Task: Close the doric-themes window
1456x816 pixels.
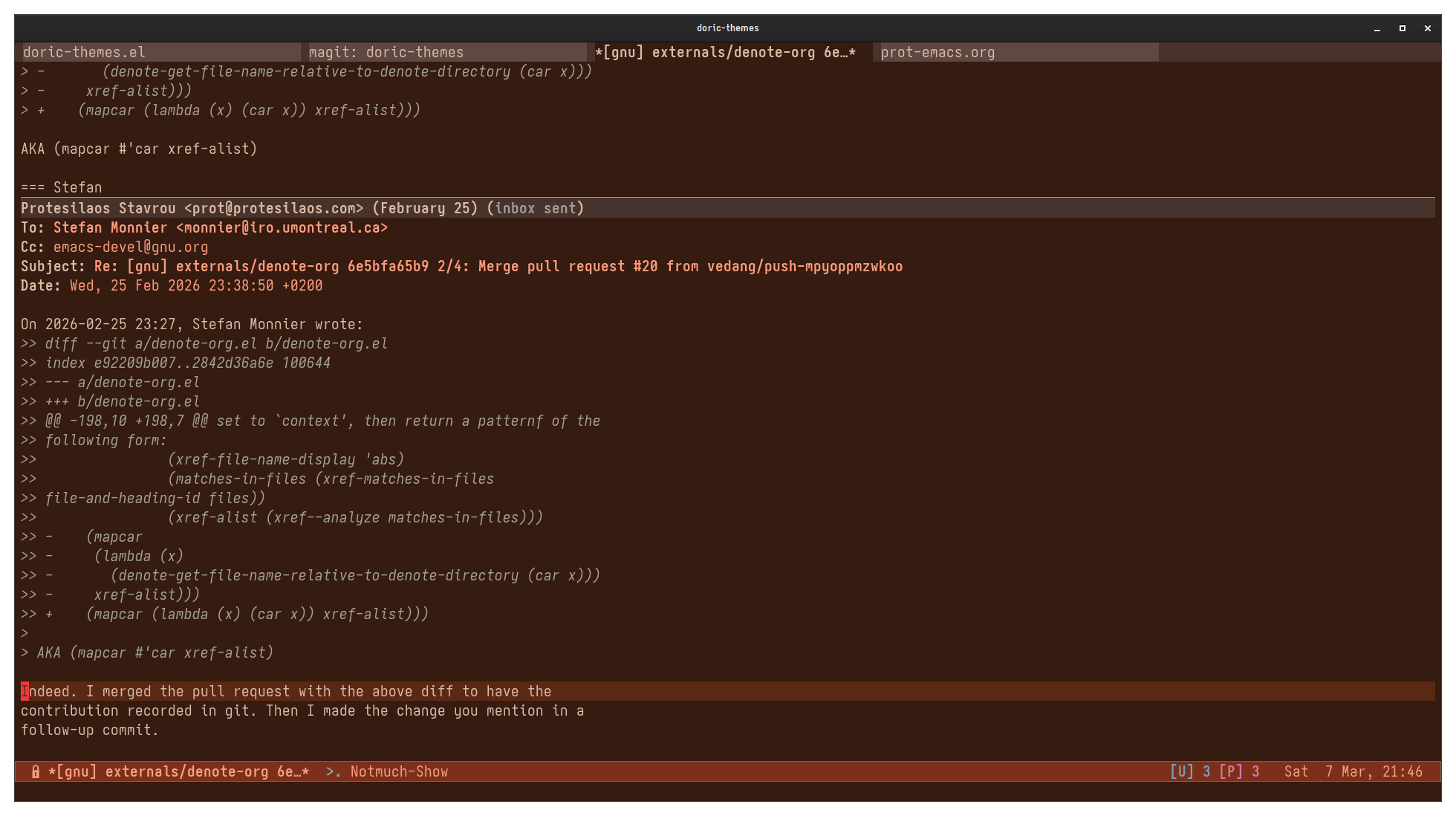Action: (1427, 28)
